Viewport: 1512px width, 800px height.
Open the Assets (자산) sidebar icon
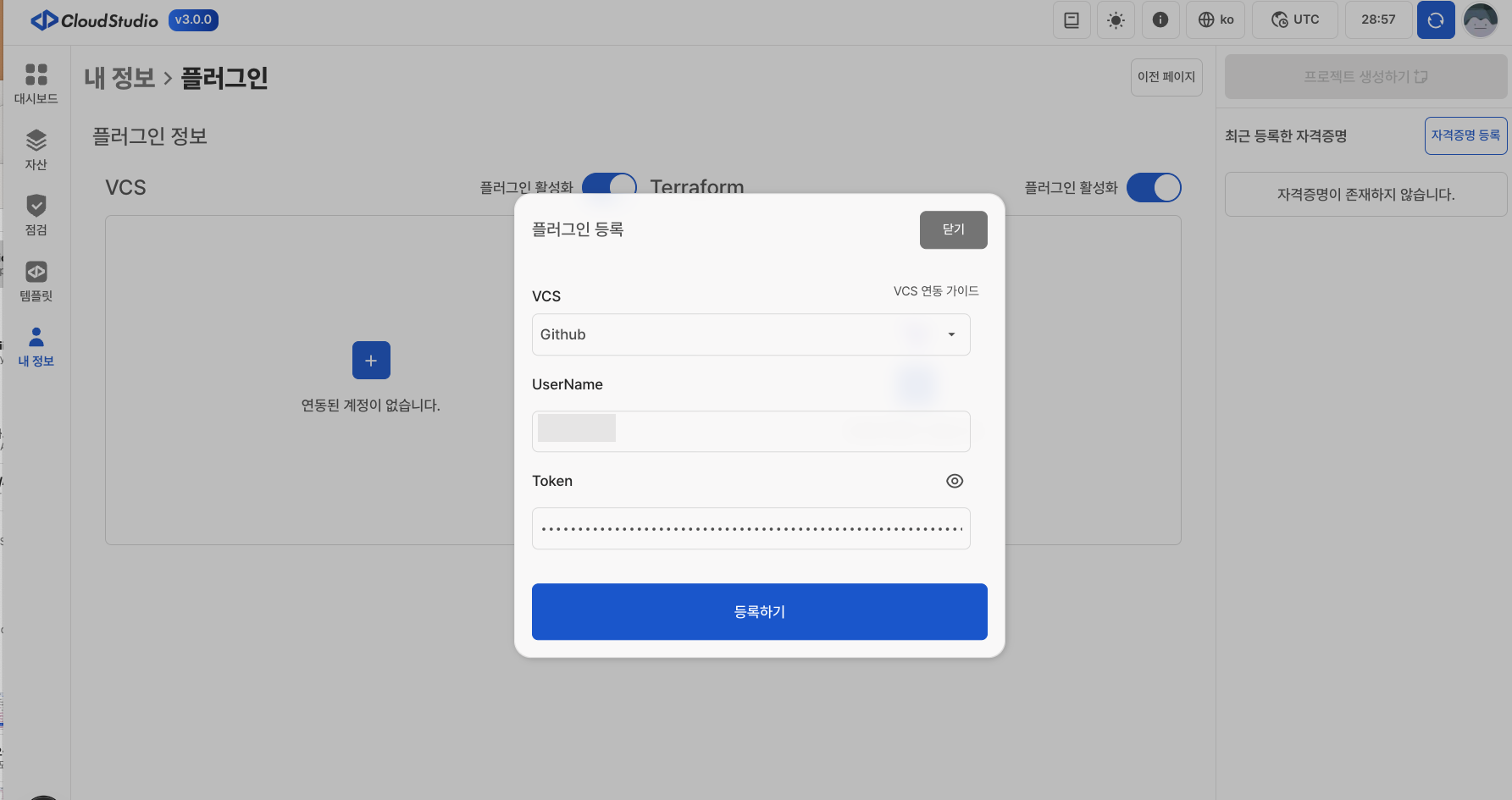[x=36, y=149]
